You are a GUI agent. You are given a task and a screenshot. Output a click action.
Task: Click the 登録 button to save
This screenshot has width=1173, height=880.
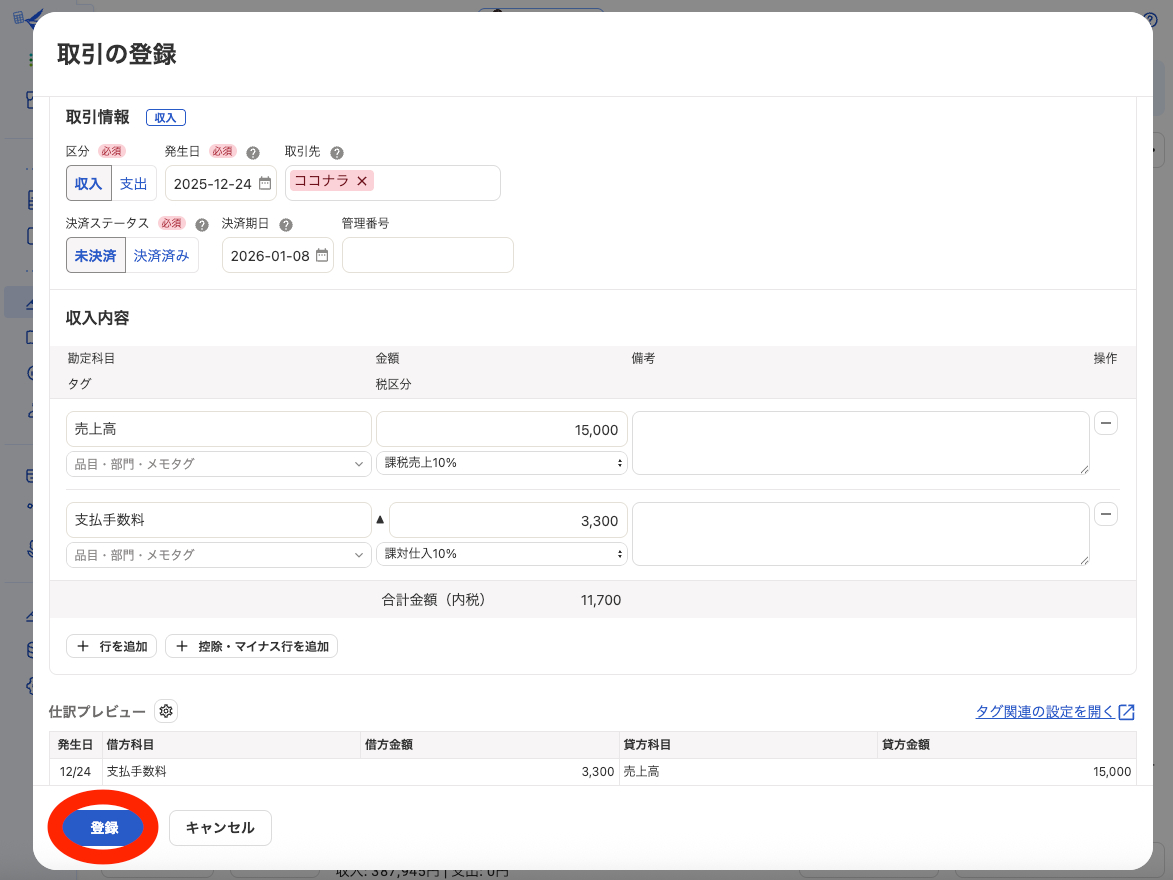[103, 827]
